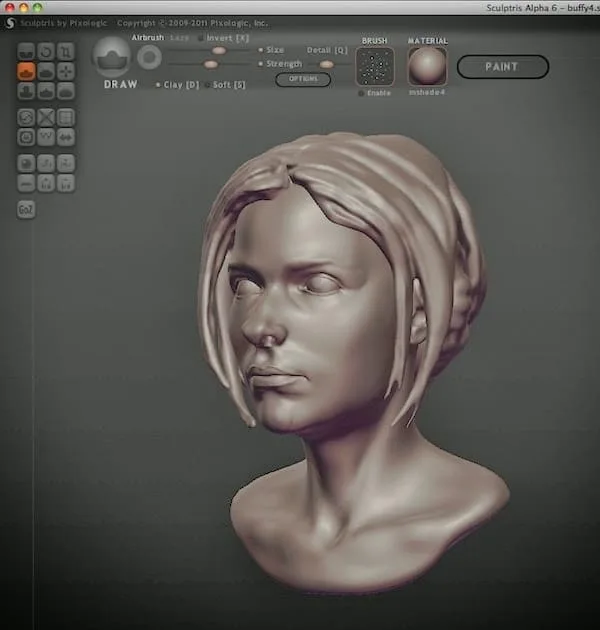Click the Size slider handle
600x630 pixels.
pos(219,50)
